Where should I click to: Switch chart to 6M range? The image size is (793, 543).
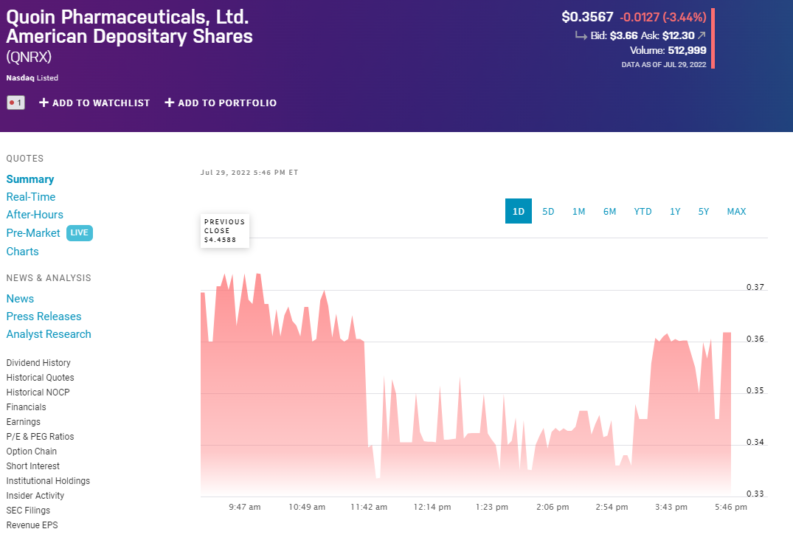609,211
